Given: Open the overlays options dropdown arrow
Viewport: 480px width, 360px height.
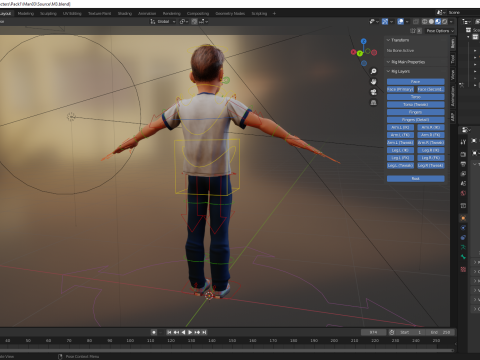Looking at the screenshot, I should click(x=407, y=22).
